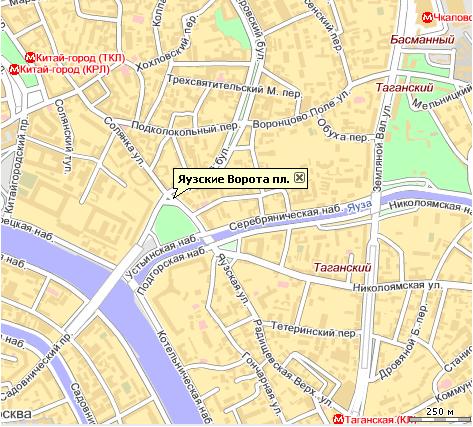Viewport: 473px width, 427px height.
Task: Click the Басманный district label
Action: pyautogui.click(x=422, y=40)
